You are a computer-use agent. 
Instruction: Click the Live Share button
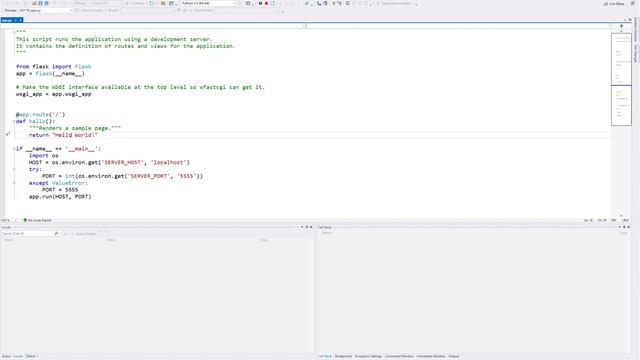[x=614, y=4]
